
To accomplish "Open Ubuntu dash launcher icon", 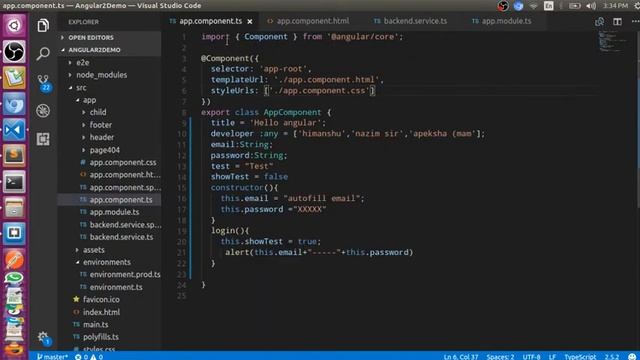I will (x=14, y=25).
